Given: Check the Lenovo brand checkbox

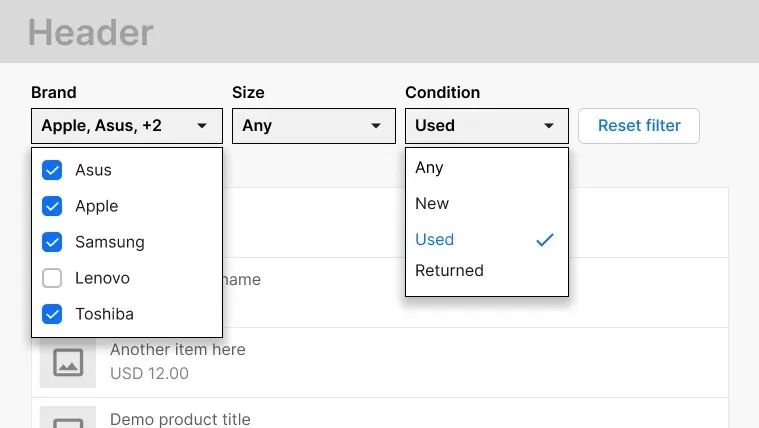Looking at the screenshot, I should [x=52, y=278].
